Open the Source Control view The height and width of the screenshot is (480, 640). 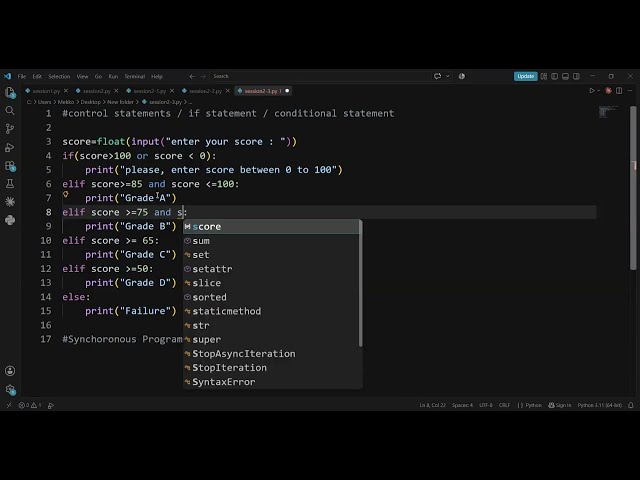pos(10,129)
